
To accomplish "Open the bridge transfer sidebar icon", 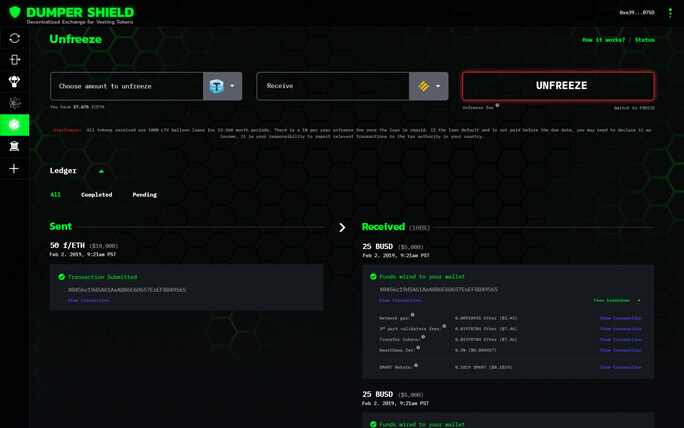I will (14, 60).
